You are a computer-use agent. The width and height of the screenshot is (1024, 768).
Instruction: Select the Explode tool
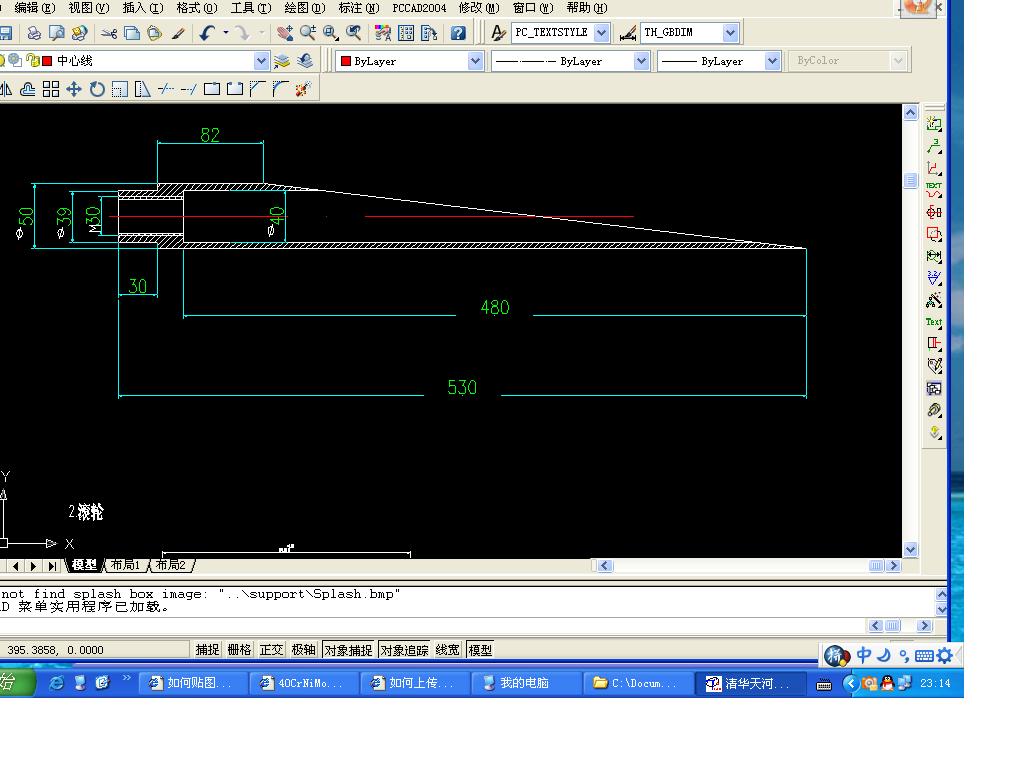303,89
